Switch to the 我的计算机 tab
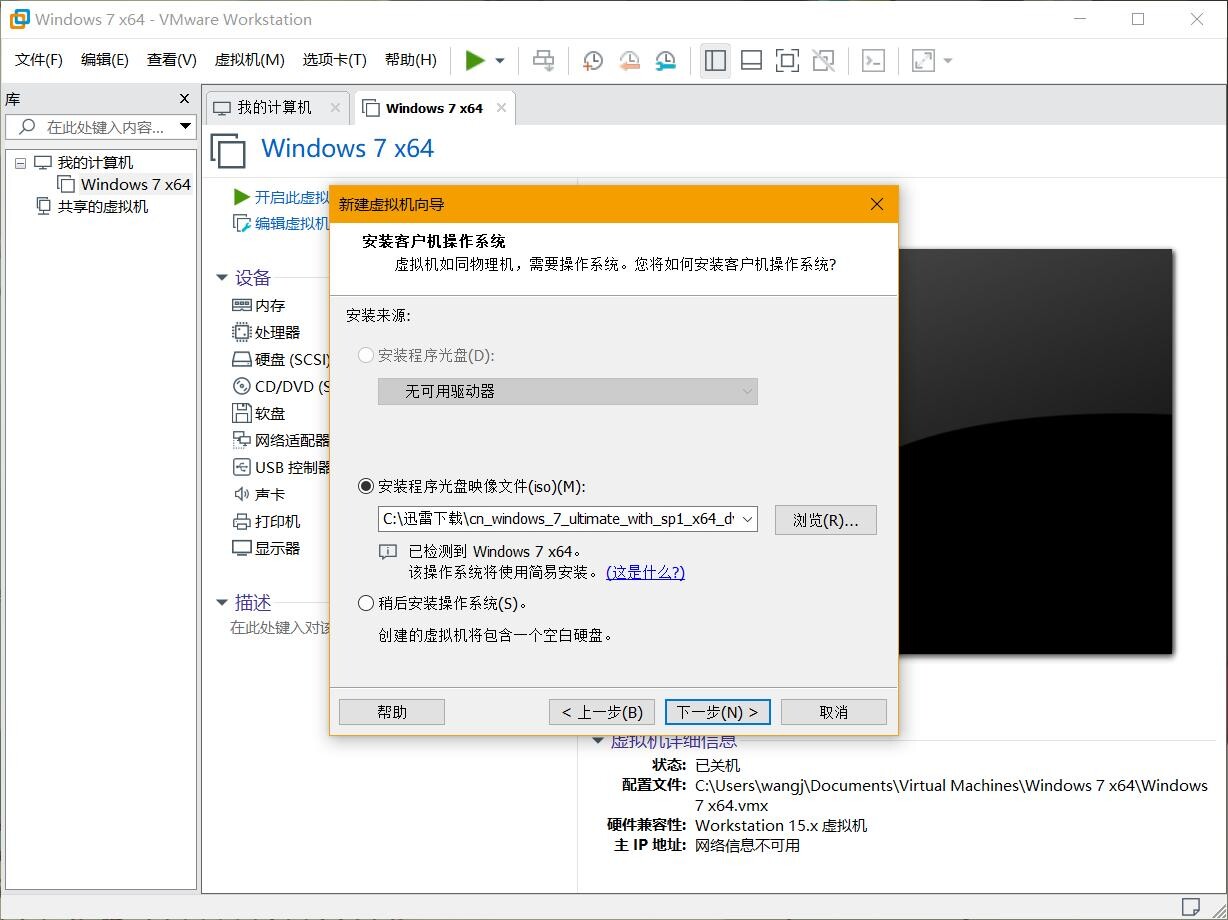The image size is (1228, 920). tap(274, 108)
